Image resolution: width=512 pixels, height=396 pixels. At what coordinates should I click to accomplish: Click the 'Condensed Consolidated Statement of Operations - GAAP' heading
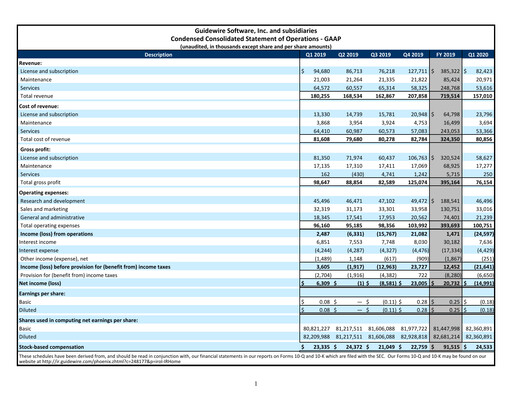click(x=256, y=39)
